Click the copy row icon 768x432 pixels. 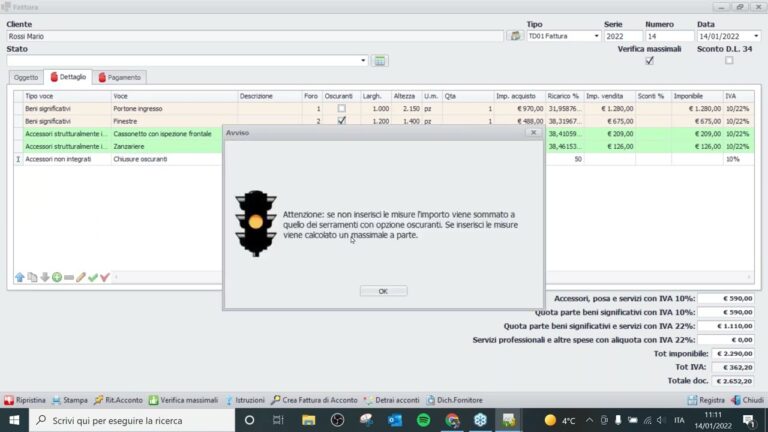pos(32,278)
